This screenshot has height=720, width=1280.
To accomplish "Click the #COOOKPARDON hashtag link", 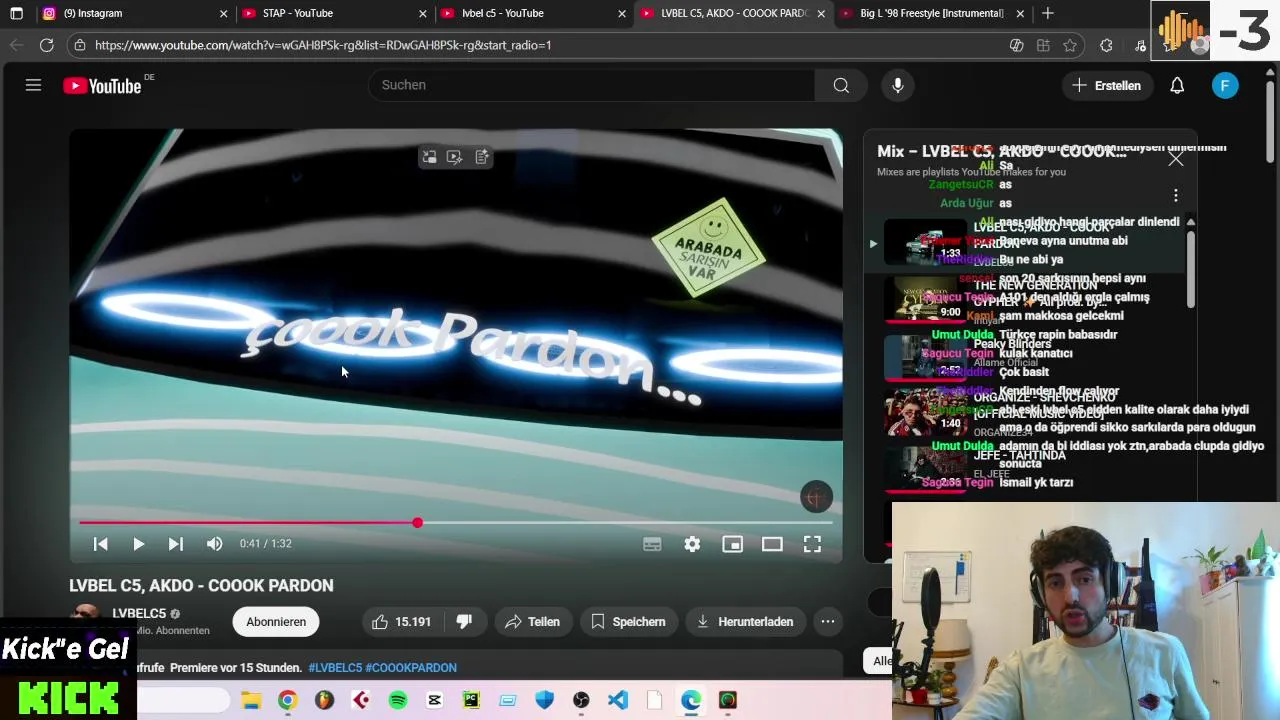I will pos(411,668).
